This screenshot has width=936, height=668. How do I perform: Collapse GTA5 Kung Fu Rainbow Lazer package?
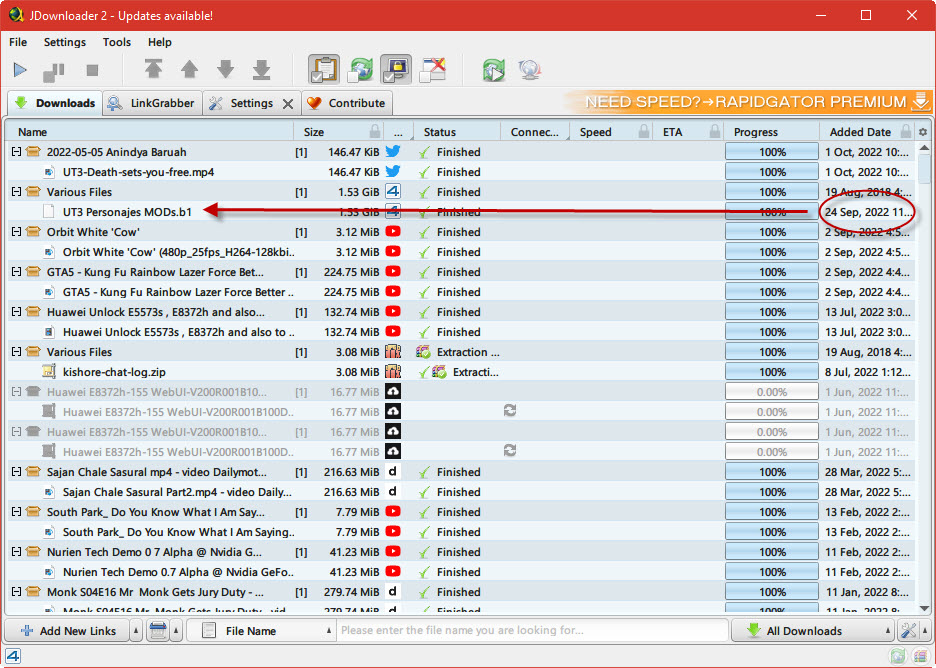(16, 272)
